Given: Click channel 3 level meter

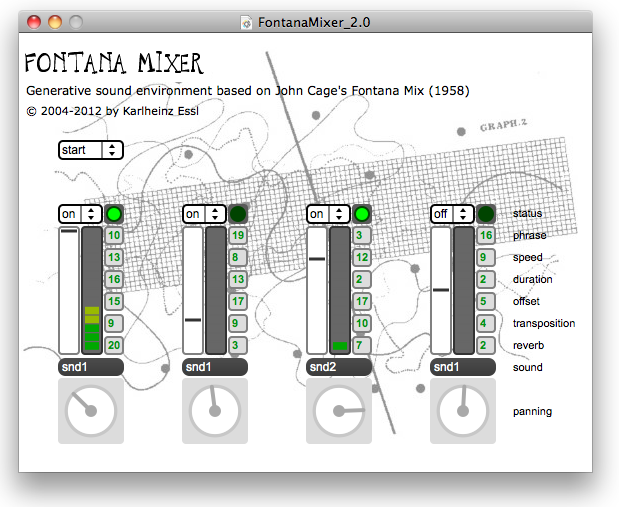Looking at the screenshot, I should point(340,291).
